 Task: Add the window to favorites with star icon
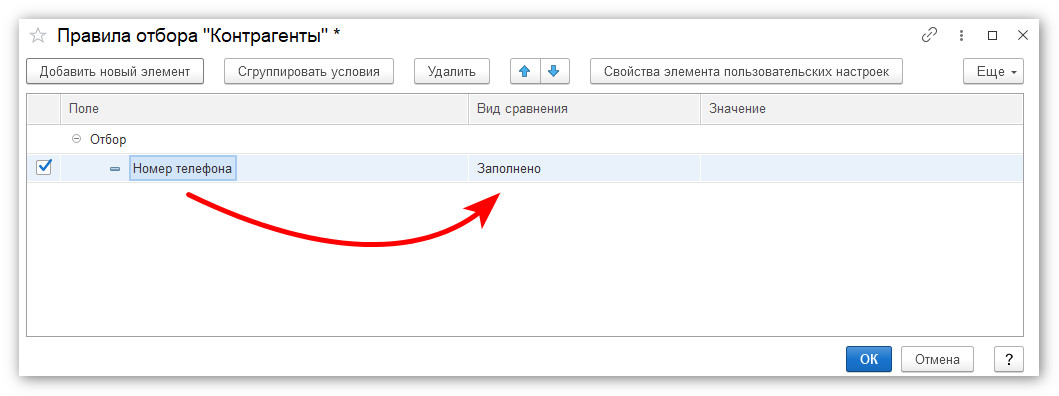(x=38, y=36)
